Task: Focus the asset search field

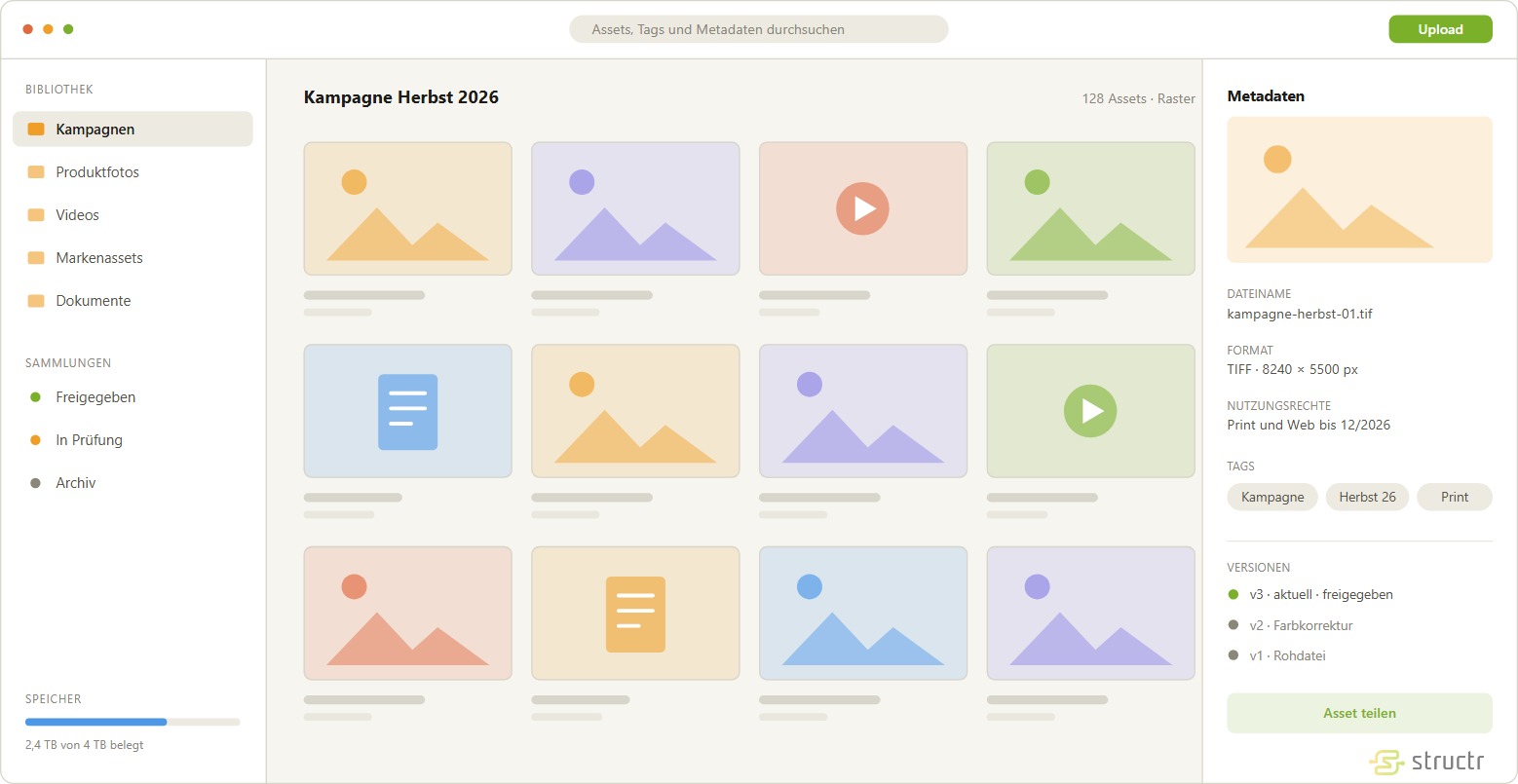Action: tap(759, 29)
